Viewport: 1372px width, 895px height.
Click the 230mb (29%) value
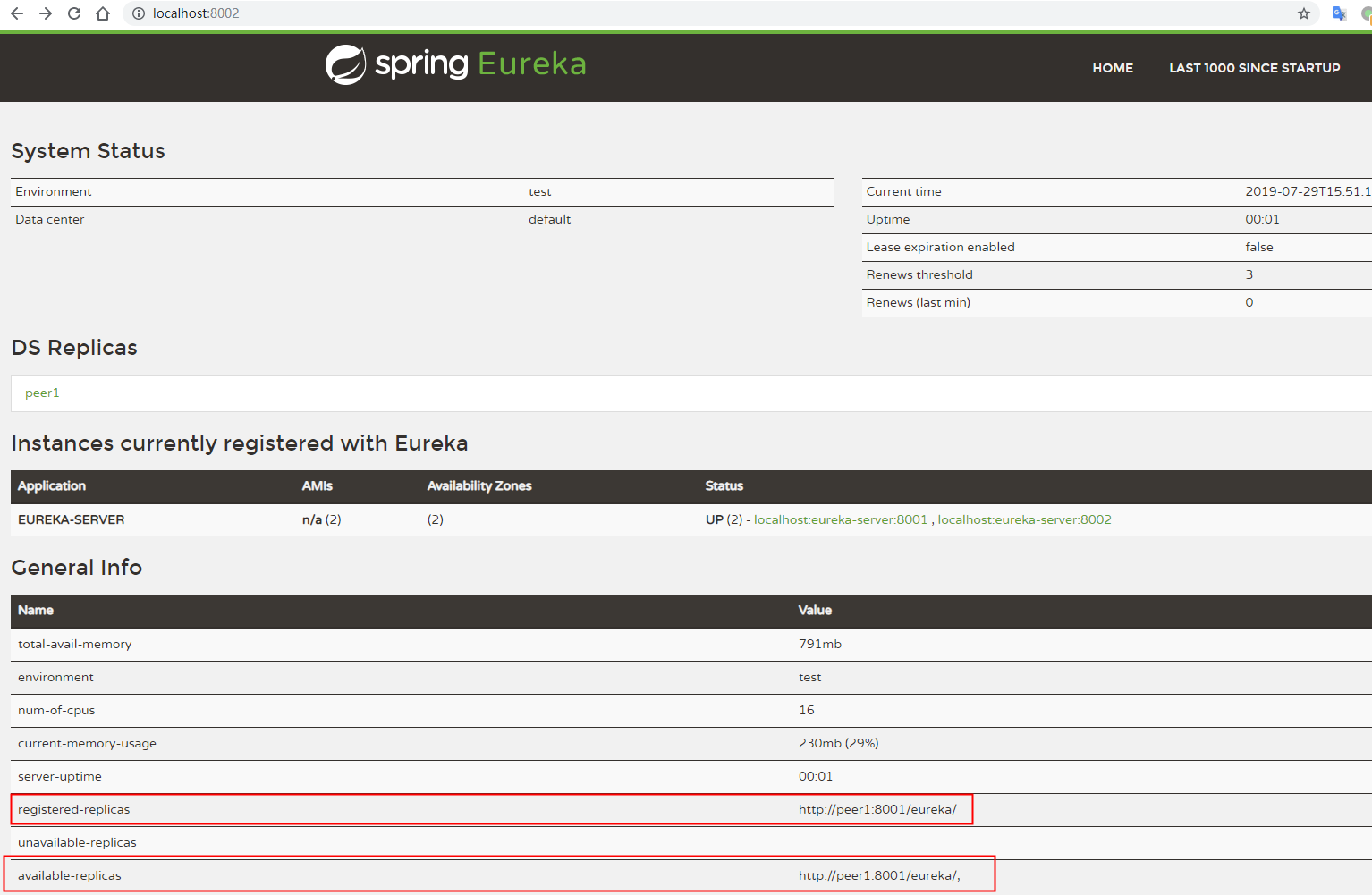click(839, 743)
